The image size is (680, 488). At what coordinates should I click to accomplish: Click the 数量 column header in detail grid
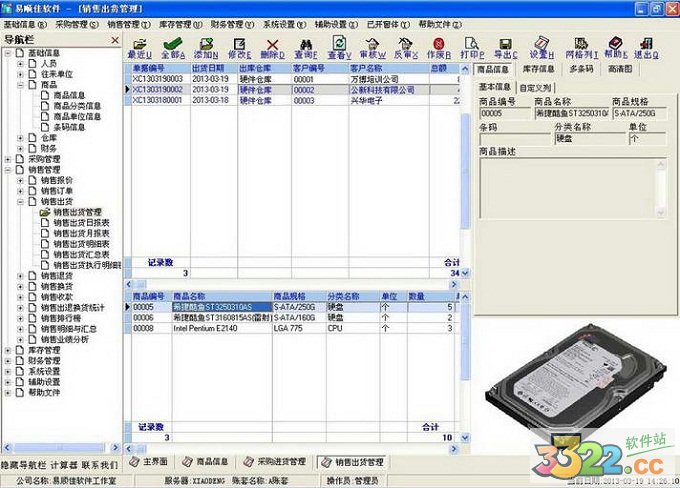[x=430, y=297]
